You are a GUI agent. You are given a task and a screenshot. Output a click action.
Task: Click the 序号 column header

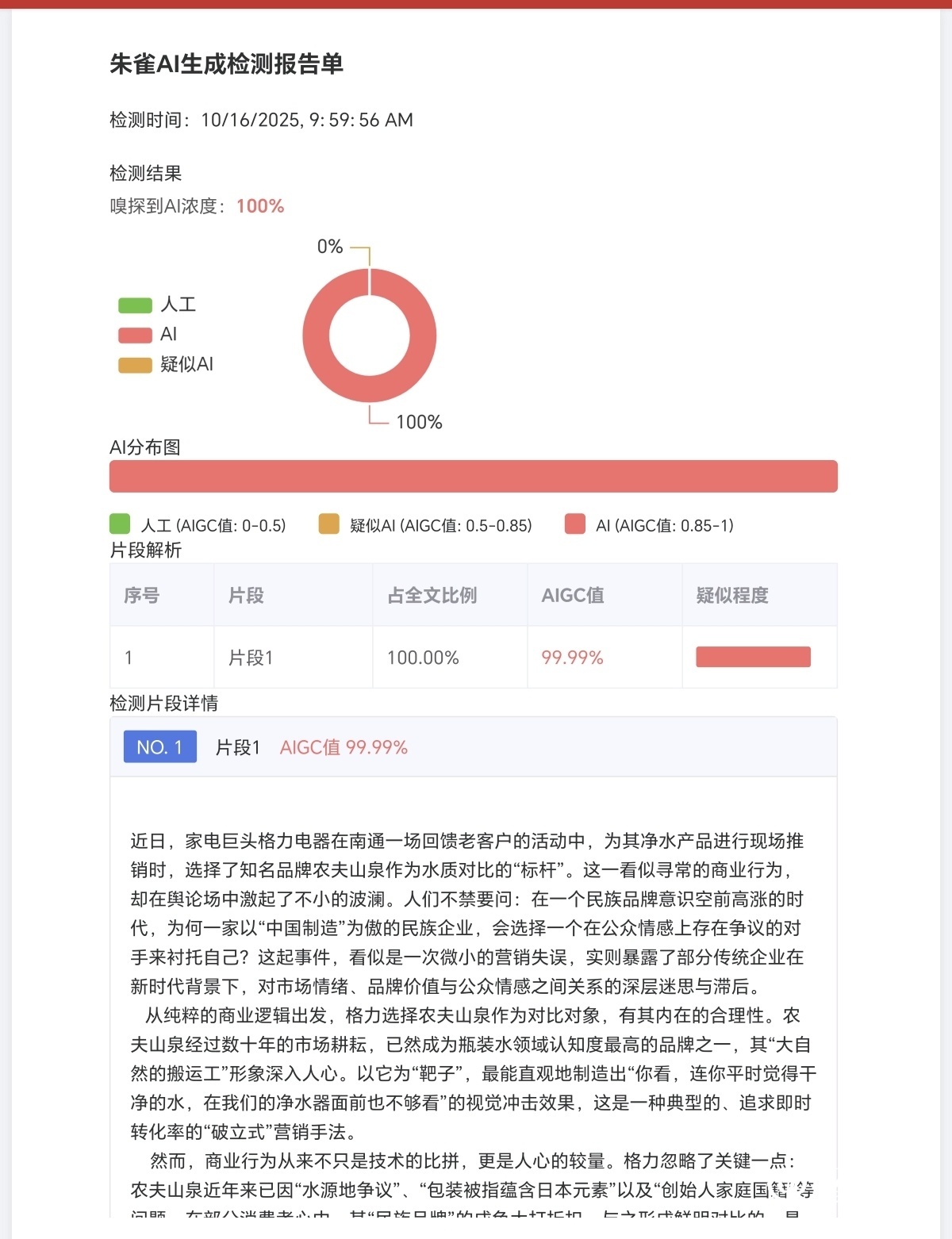[x=142, y=595]
